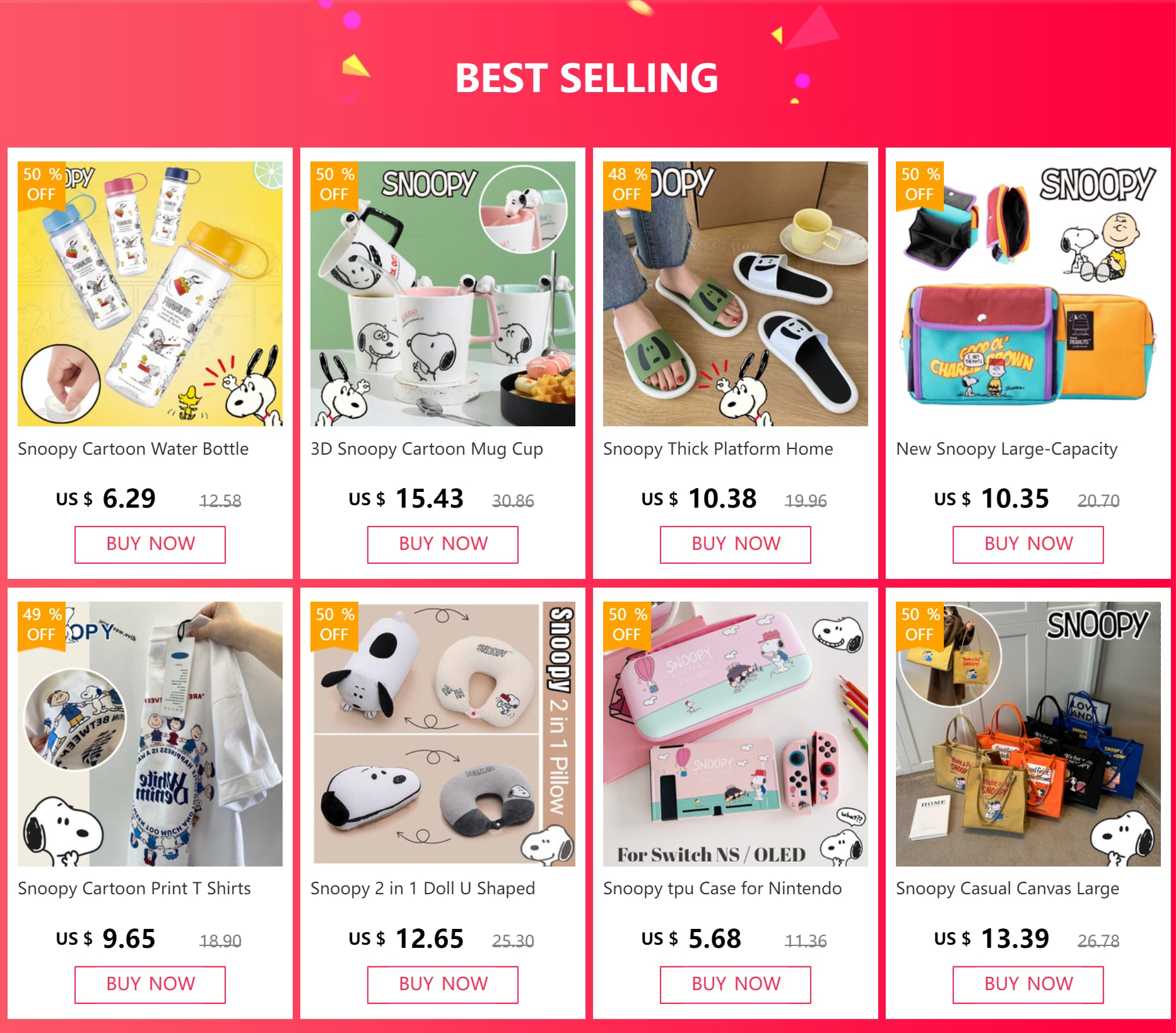View the Snoopy print T-shirt photo
1176x1033 pixels.
[150, 734]
